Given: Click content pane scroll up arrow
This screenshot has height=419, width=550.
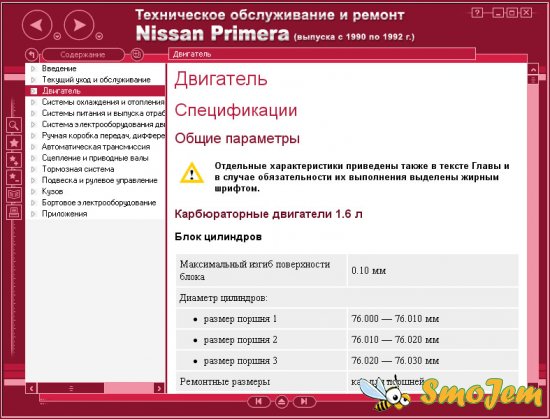Looking at the screenshot, I should (x=533, y=69).
